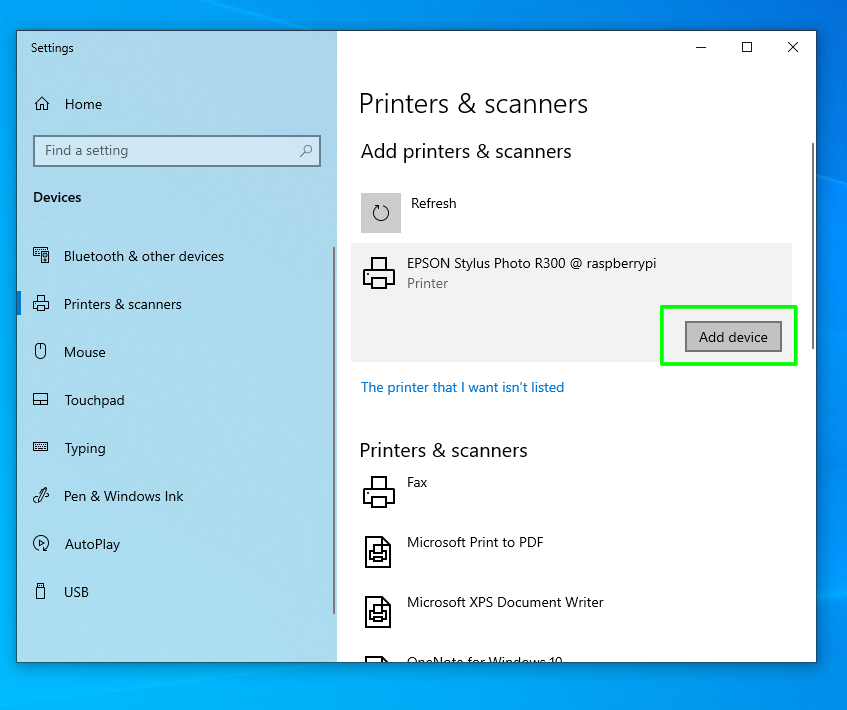This screenshot has height=710, width=847.
Task: Click the OneNote for Windows 10 entry
Action: 485,661
